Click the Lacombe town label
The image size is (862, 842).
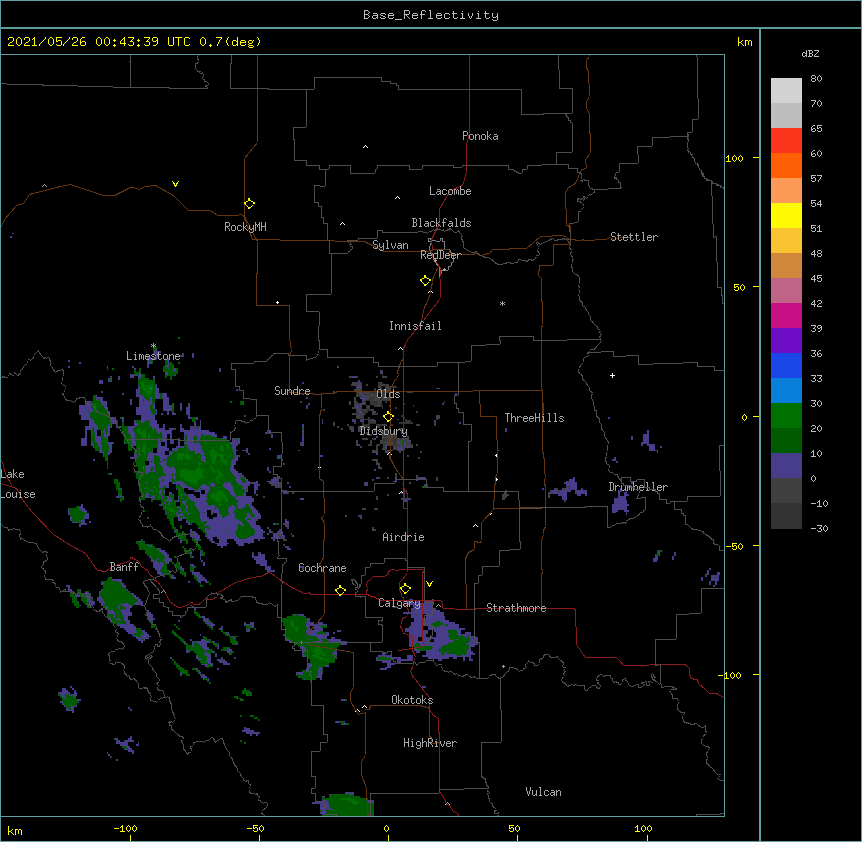[x=450, y=191]
